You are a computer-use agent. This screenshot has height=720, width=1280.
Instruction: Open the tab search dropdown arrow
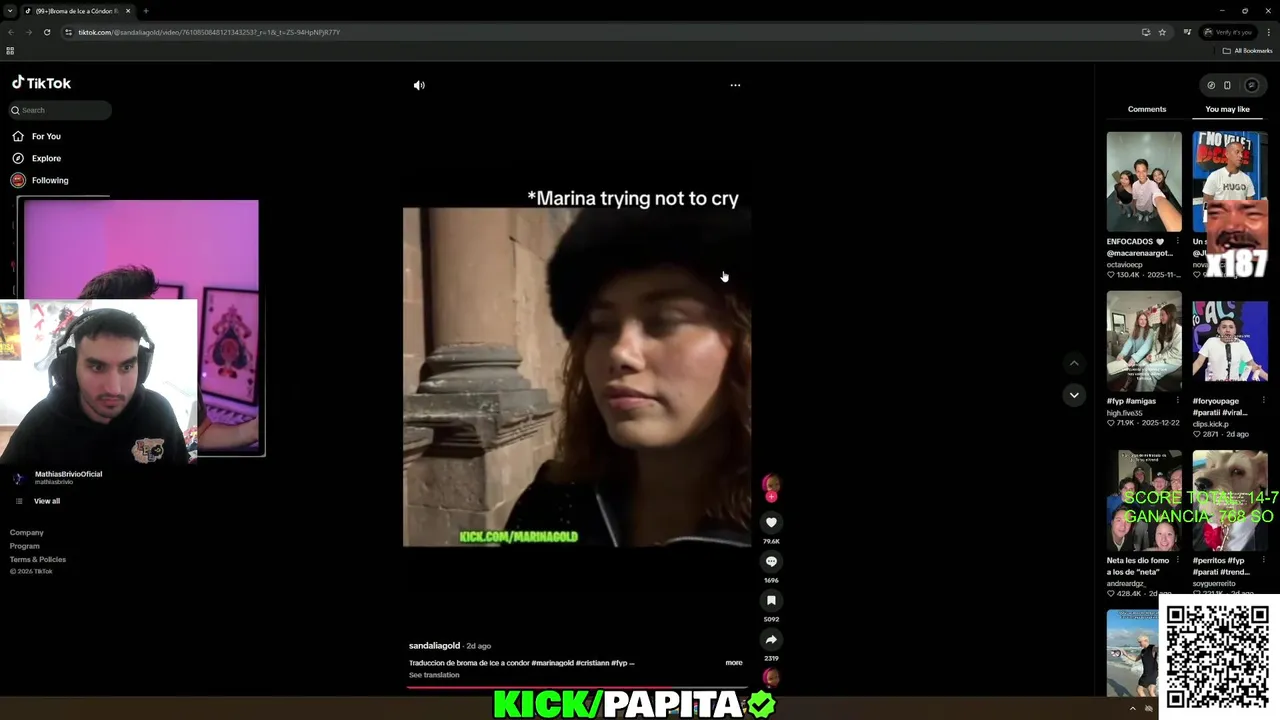(9, 11)
